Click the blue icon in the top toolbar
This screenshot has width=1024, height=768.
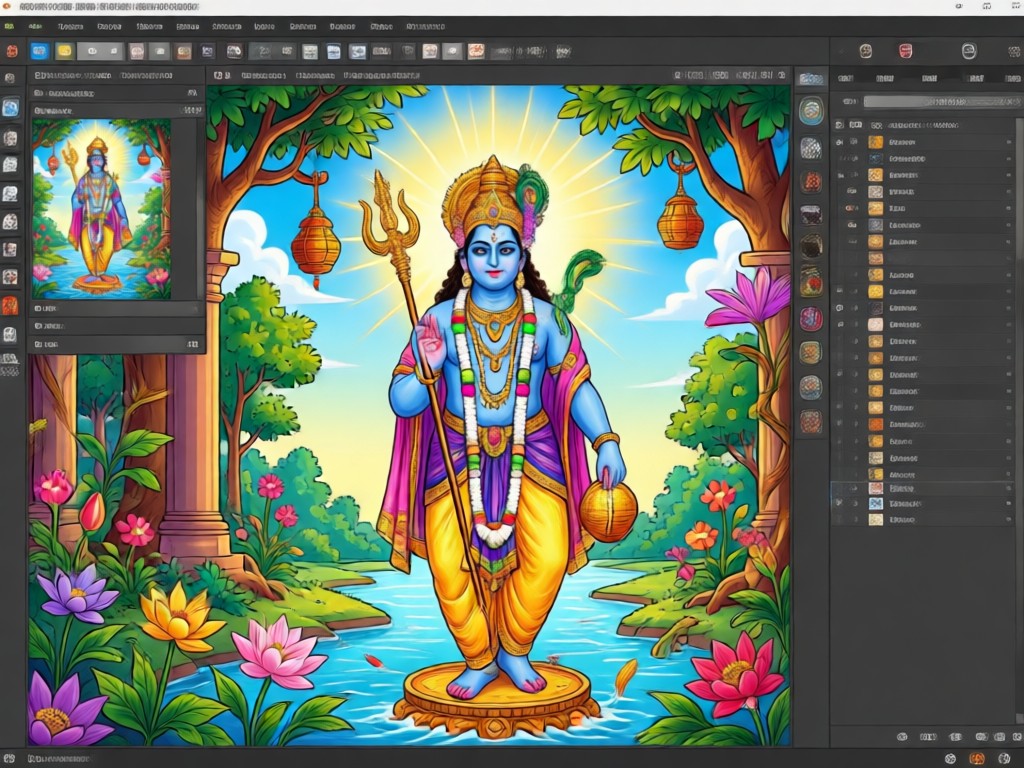click(x=39, y=51)
